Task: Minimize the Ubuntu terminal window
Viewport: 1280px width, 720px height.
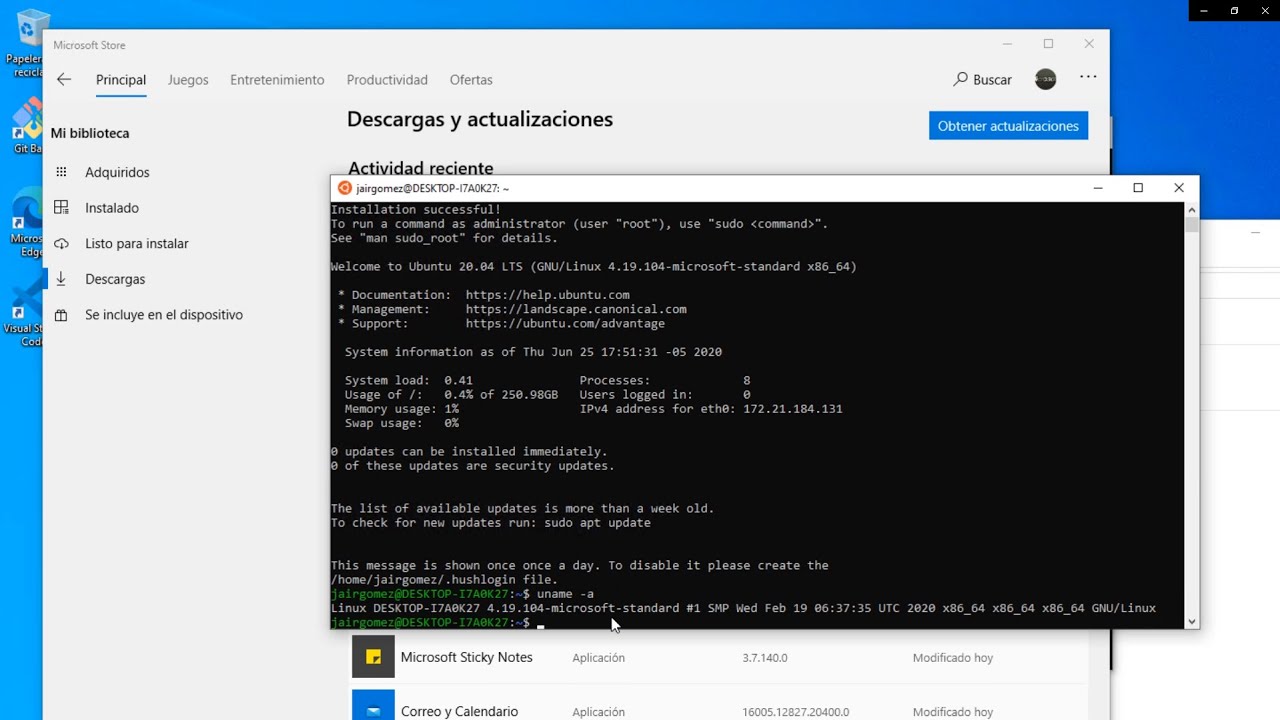Action: 1098,188
